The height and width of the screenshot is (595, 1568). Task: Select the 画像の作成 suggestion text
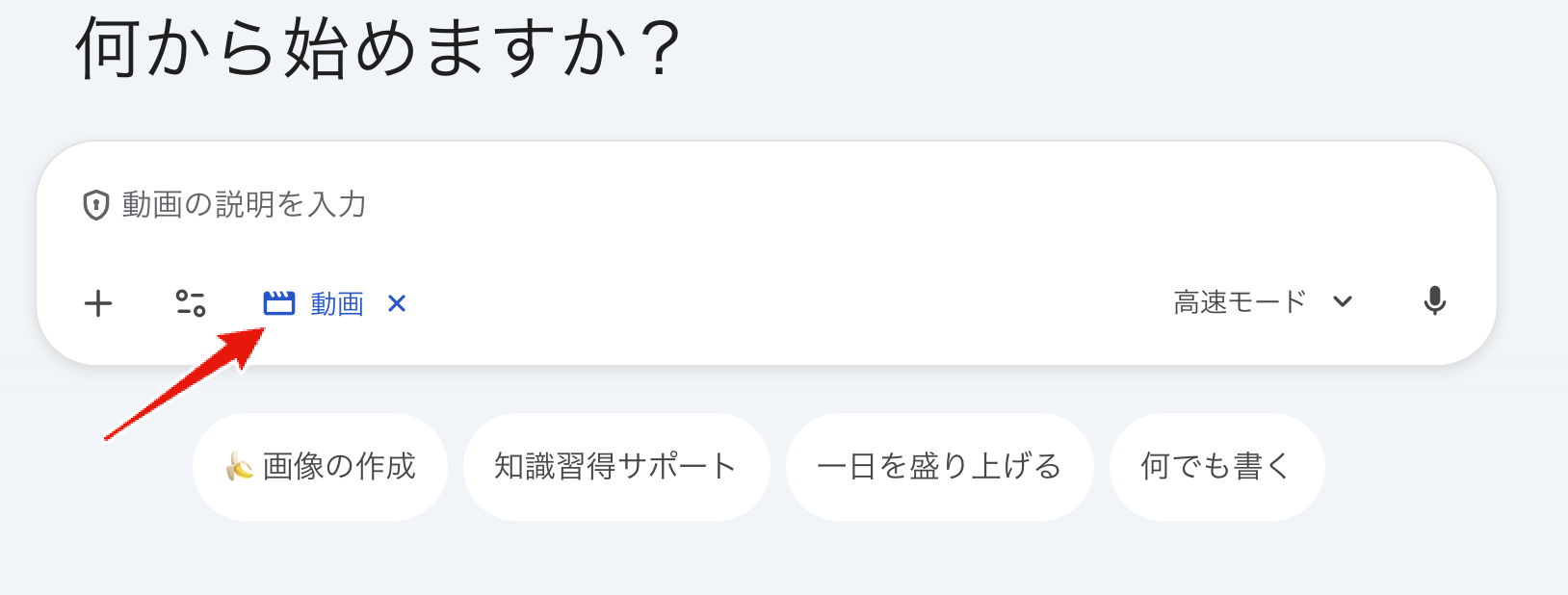click(x=339, y=467)
